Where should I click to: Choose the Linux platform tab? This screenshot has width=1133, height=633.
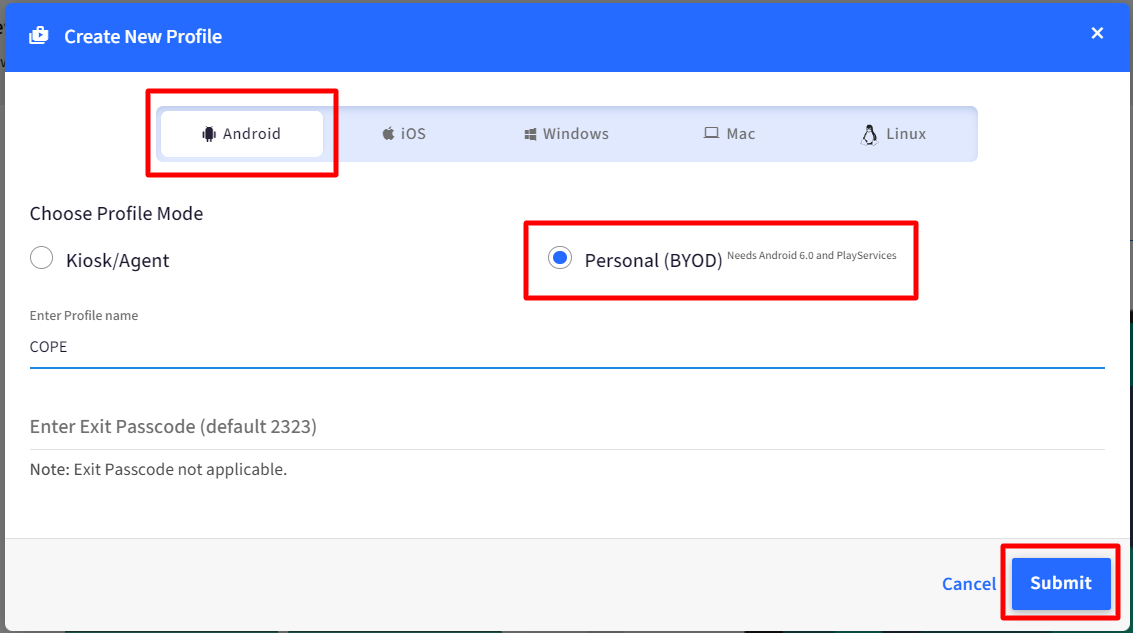[x=893, y=134]
